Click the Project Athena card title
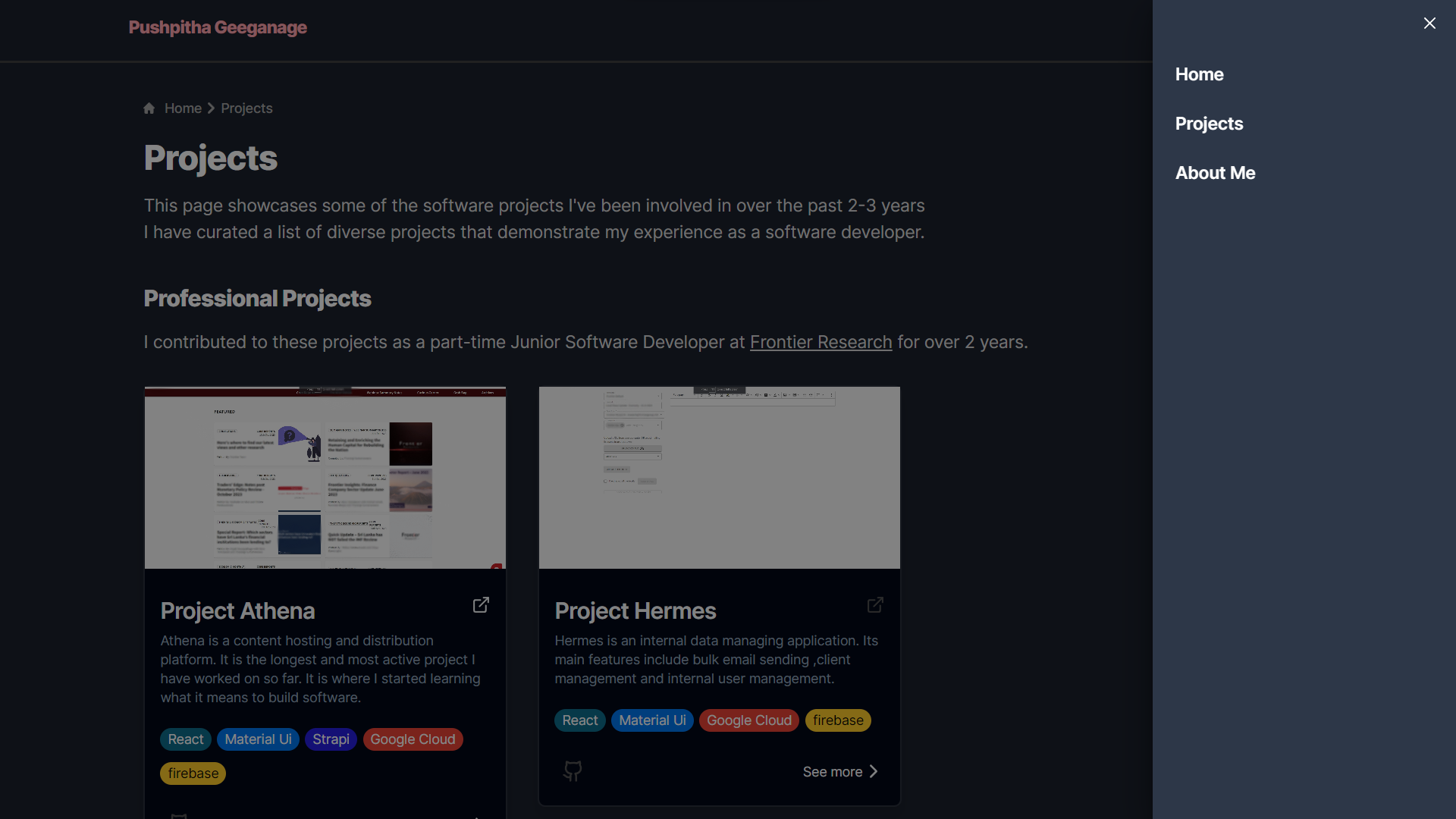The height and width of the screenshot is (819, 1456). pos(237,610)
